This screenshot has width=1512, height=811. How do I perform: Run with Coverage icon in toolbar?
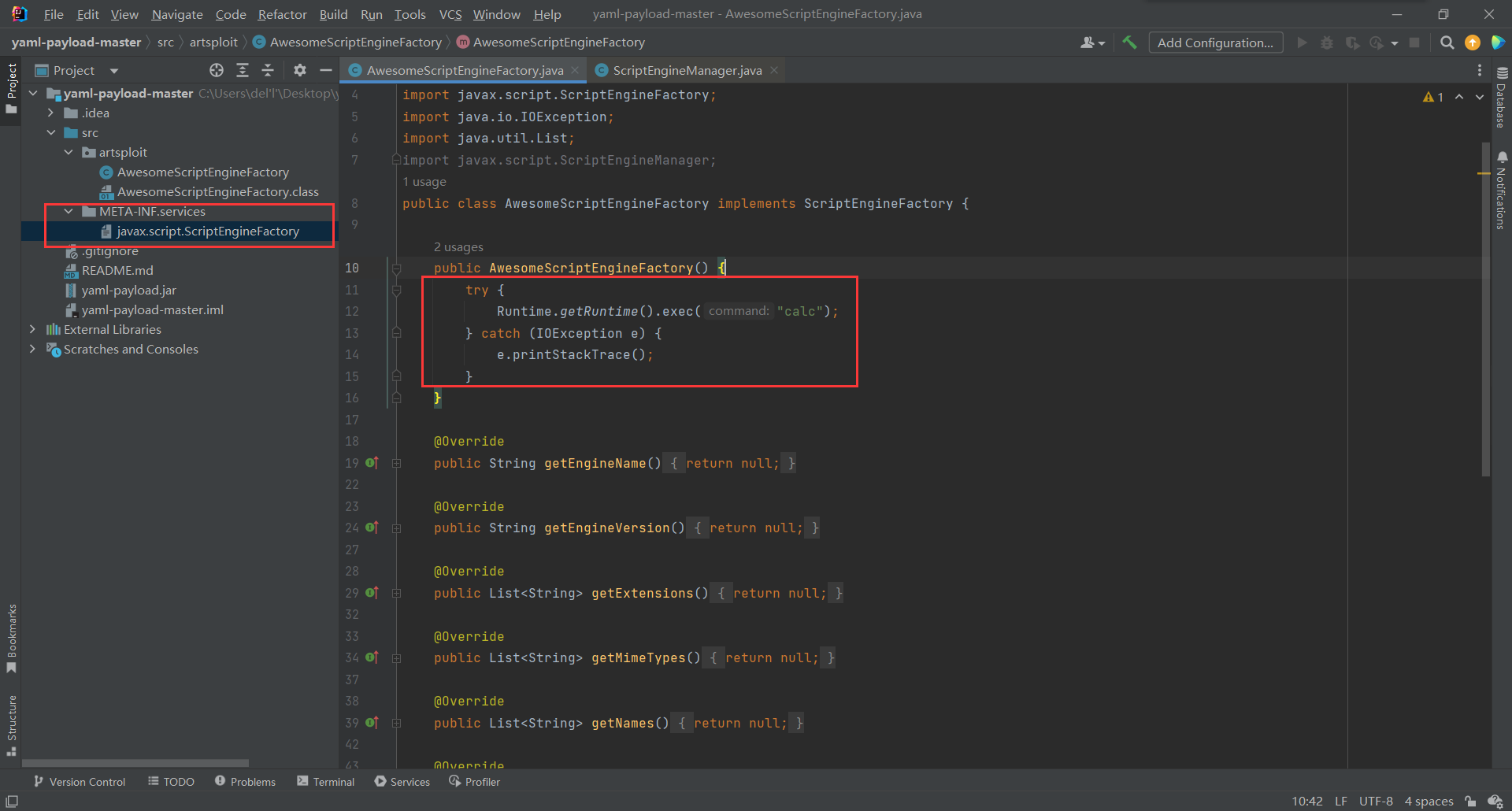click(1352, 43)
